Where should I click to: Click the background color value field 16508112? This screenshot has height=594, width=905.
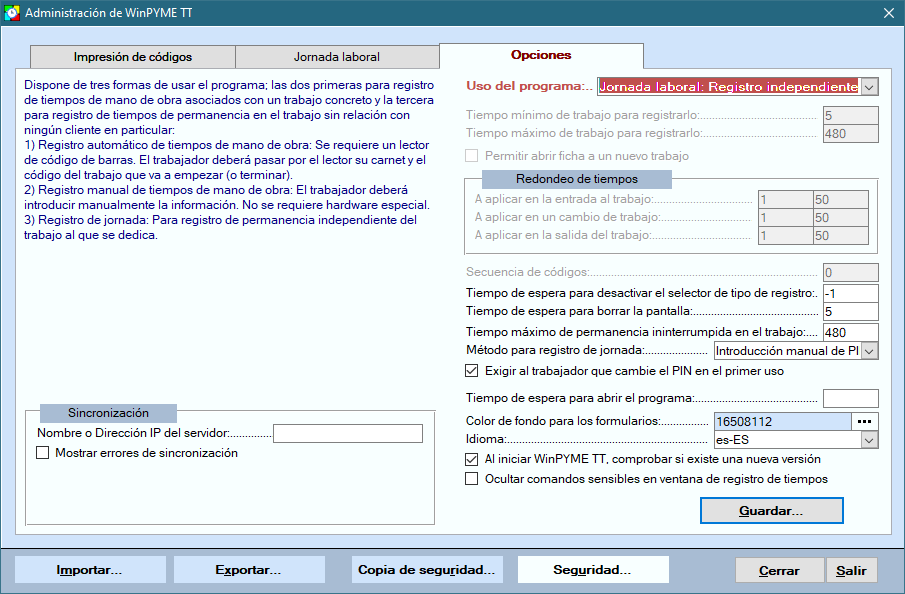(x=782, y=422)
